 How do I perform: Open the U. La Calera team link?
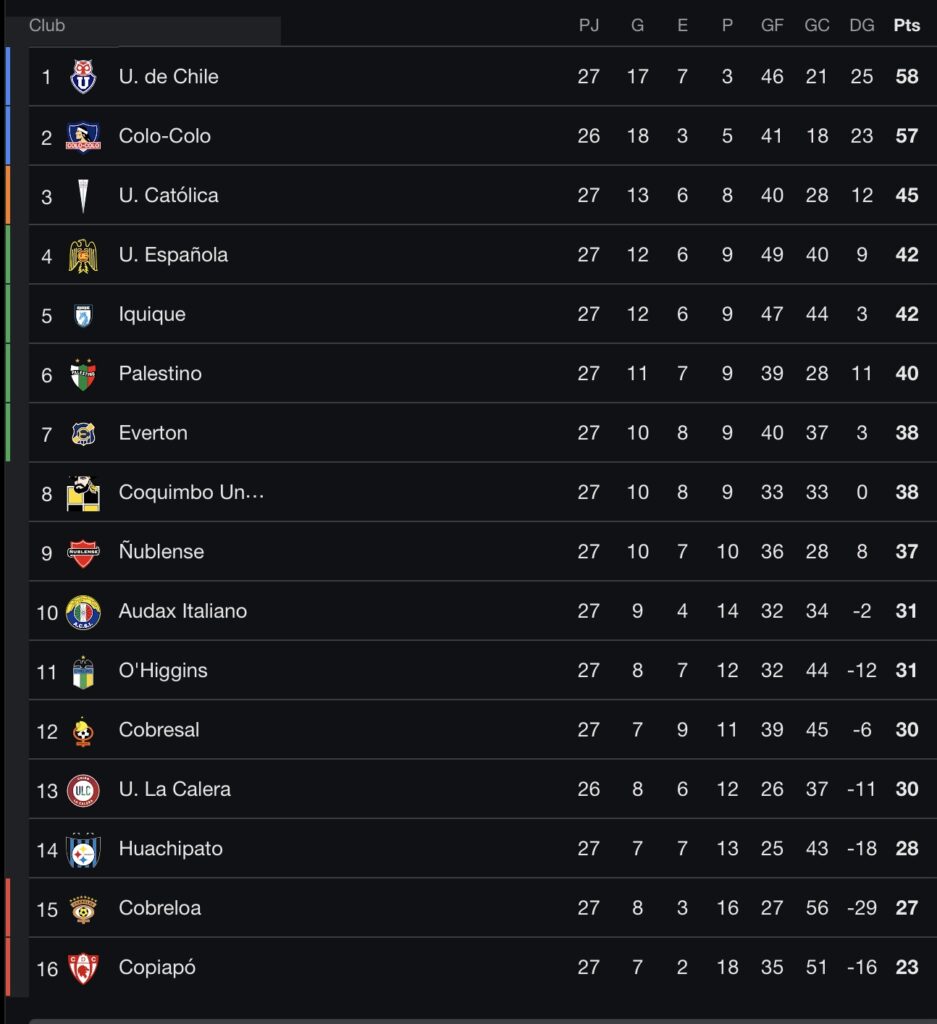174,789
